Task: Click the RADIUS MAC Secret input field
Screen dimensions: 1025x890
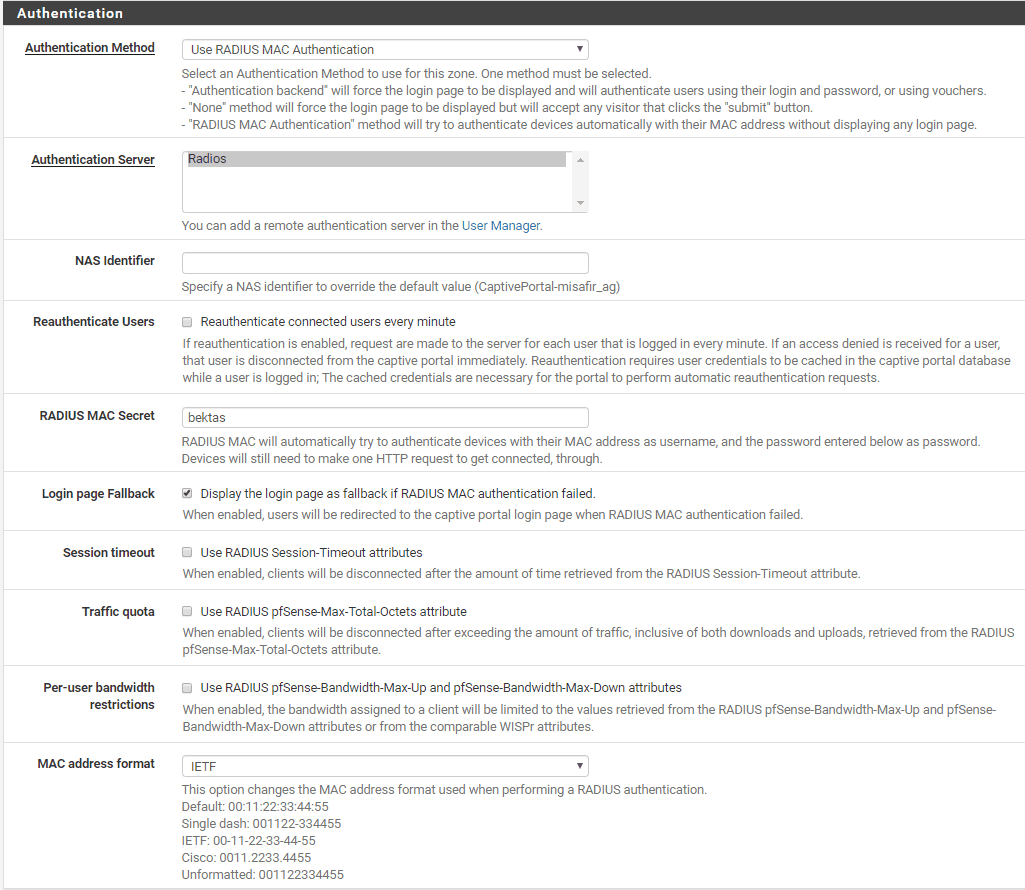Action: click(385, 417)
